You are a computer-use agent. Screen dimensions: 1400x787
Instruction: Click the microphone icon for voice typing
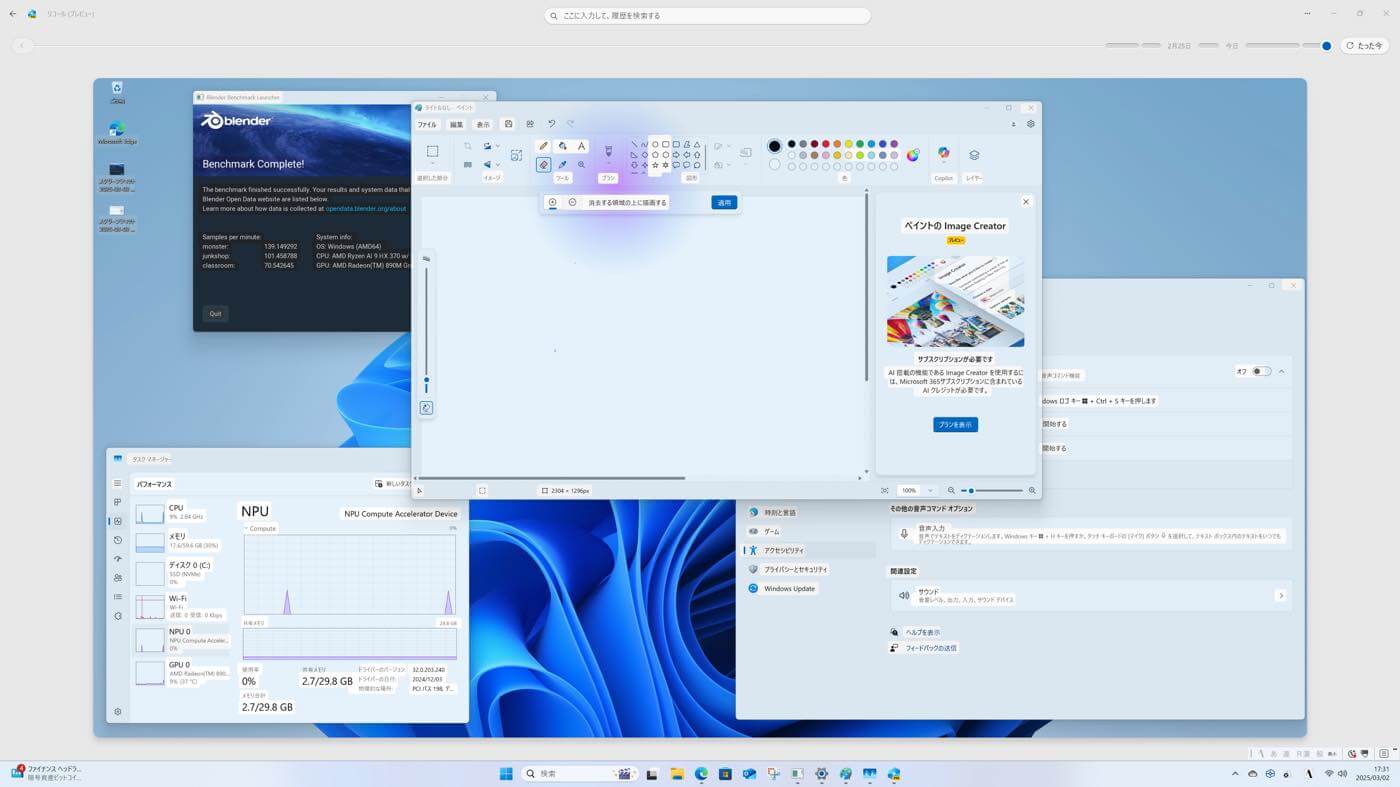(904, 534)
